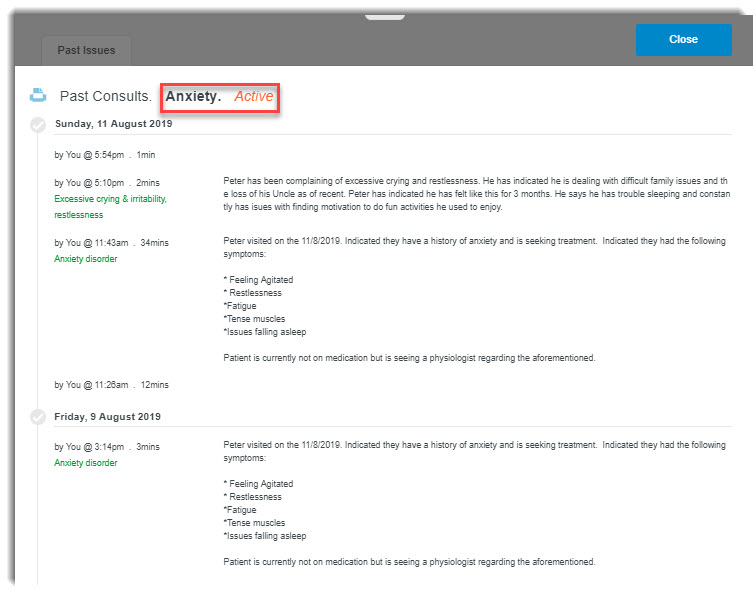Select the 'by You @ 5:10pm . 2mins' entry
The width and height of the screenshot is (753, 593).
[x=107, y=183]
